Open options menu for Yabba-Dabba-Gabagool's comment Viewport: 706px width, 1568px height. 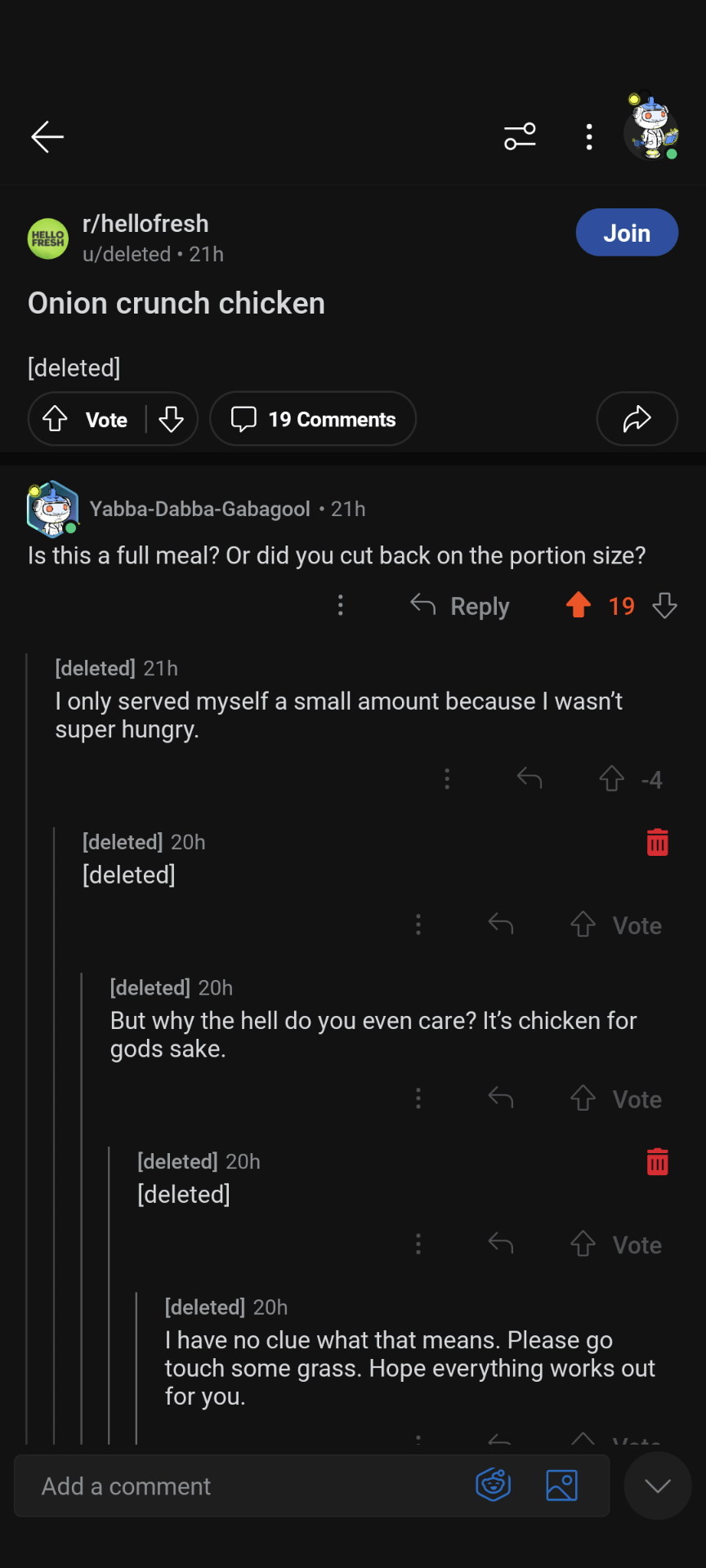pos(341,605)
